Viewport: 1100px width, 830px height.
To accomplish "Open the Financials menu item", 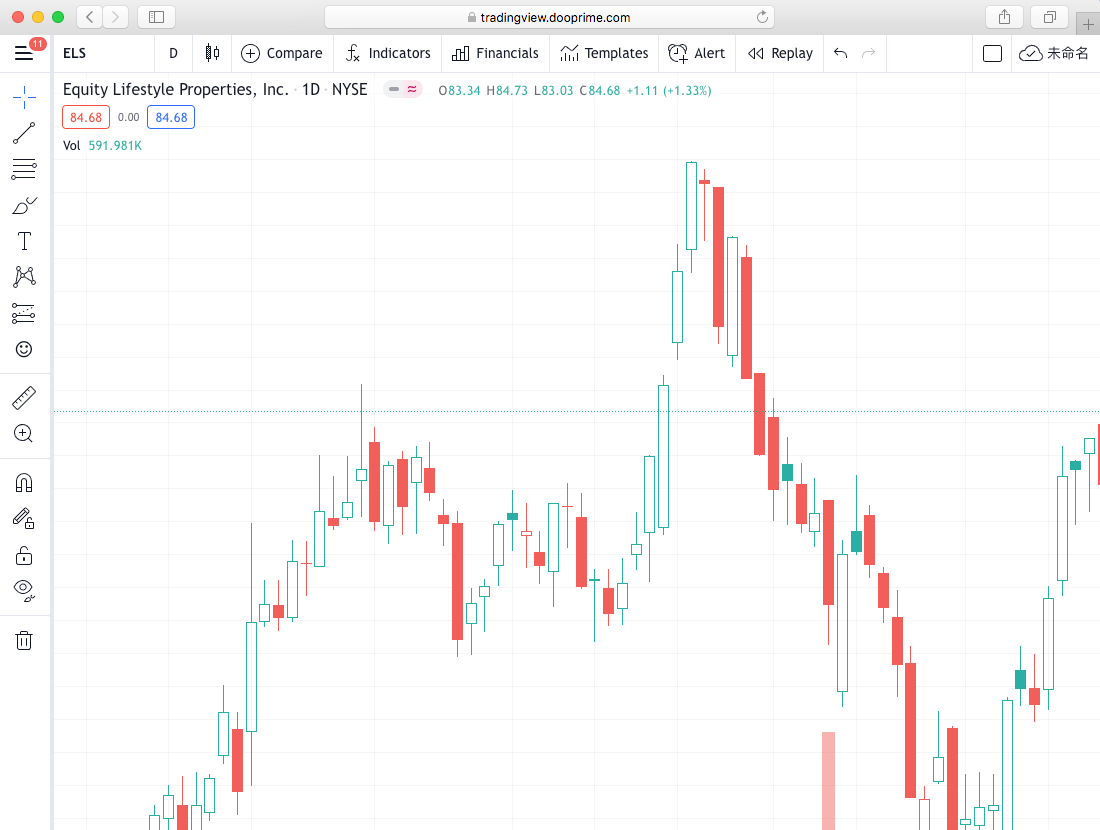I will click(495, 53).
